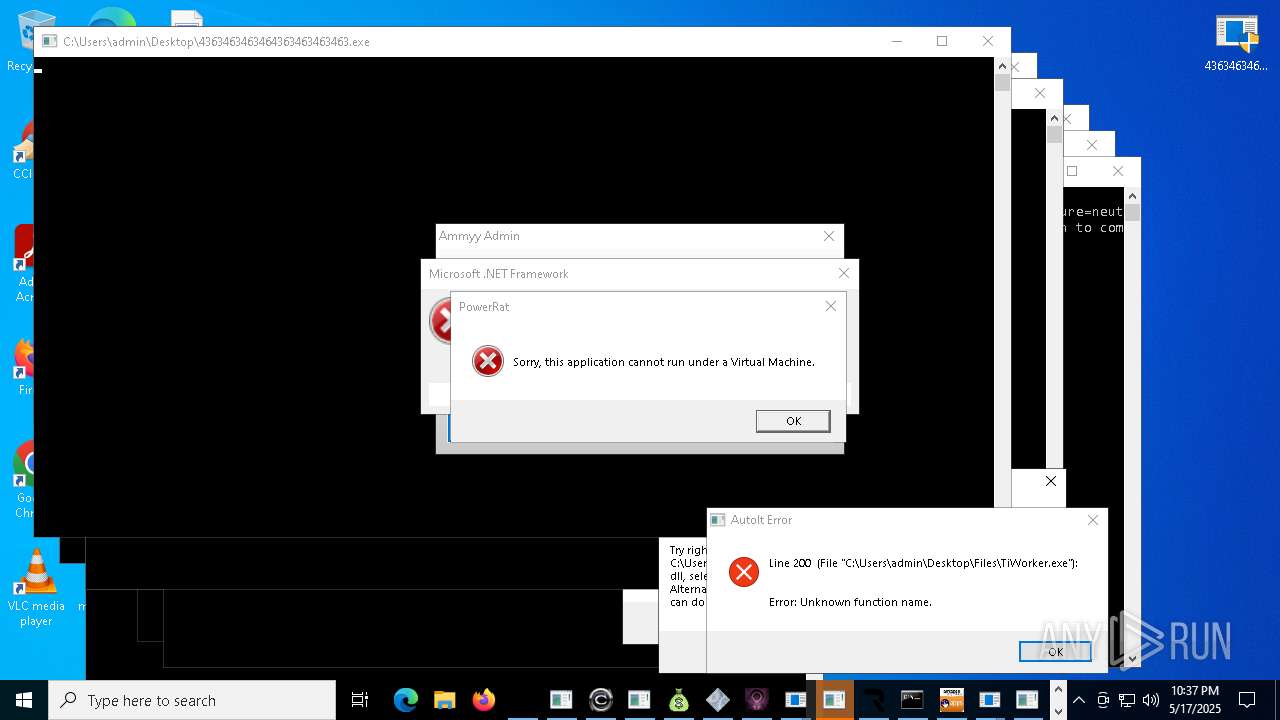Maximize the main console window

coord(942,41)
